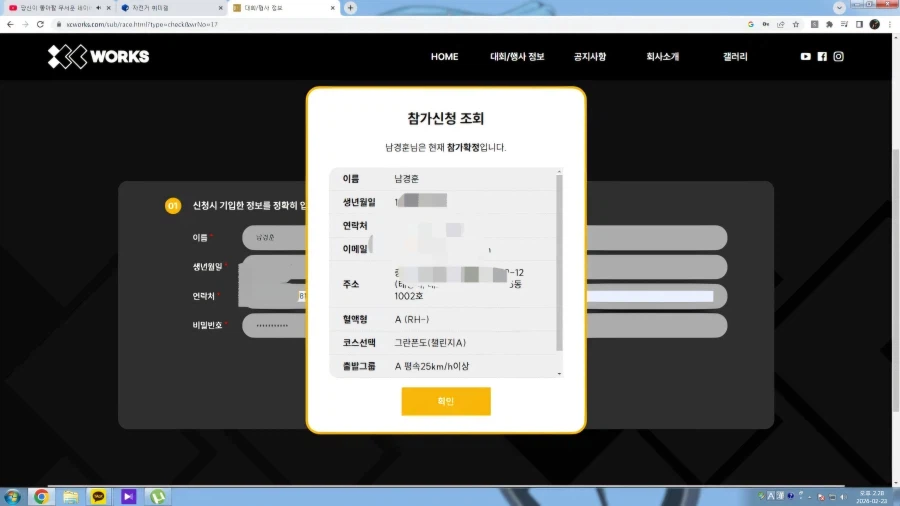This screenshot has width=900, height=506.
Task: Open the YouTube channel icon
Action: 805,56
